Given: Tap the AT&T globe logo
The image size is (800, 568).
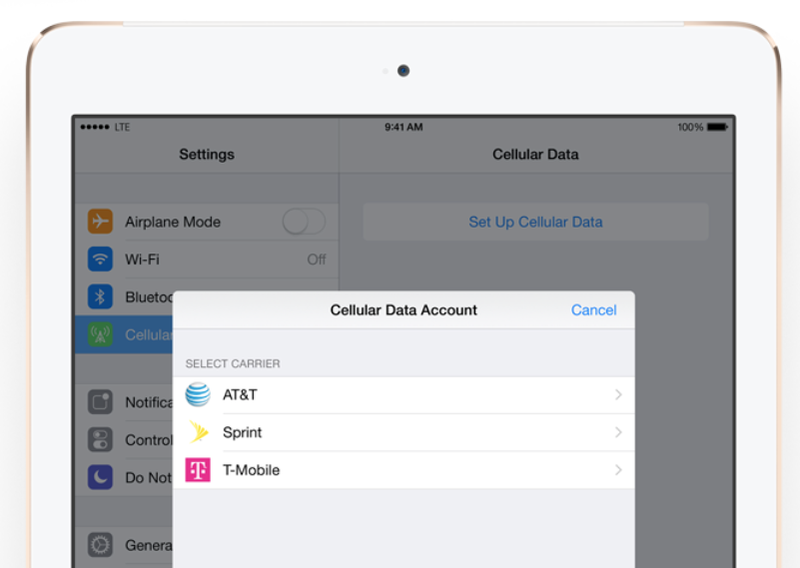Looking at the screenshot, I should click(x=198, y=394).
